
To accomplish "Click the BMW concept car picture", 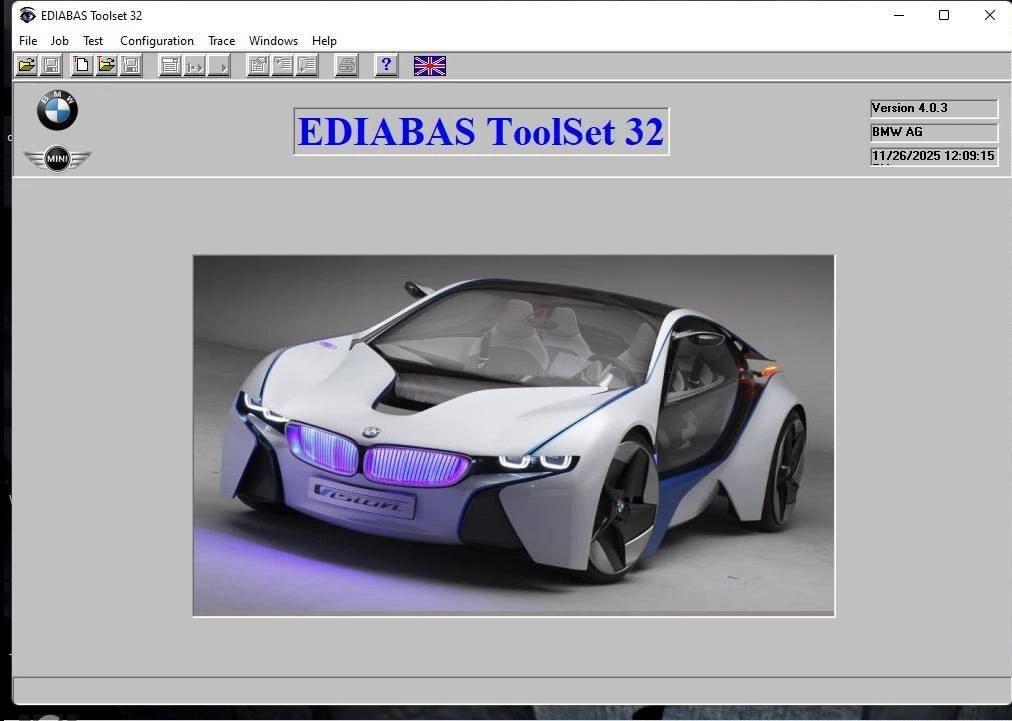I will pyautogui.click(x=514, y=436).
